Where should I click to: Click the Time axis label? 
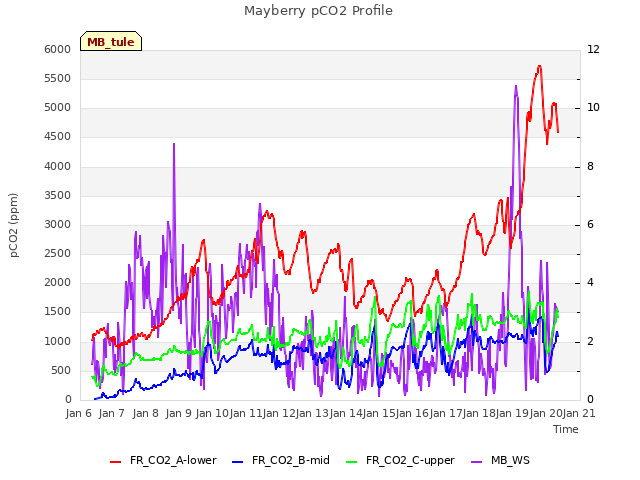click(x=566, y=429)
